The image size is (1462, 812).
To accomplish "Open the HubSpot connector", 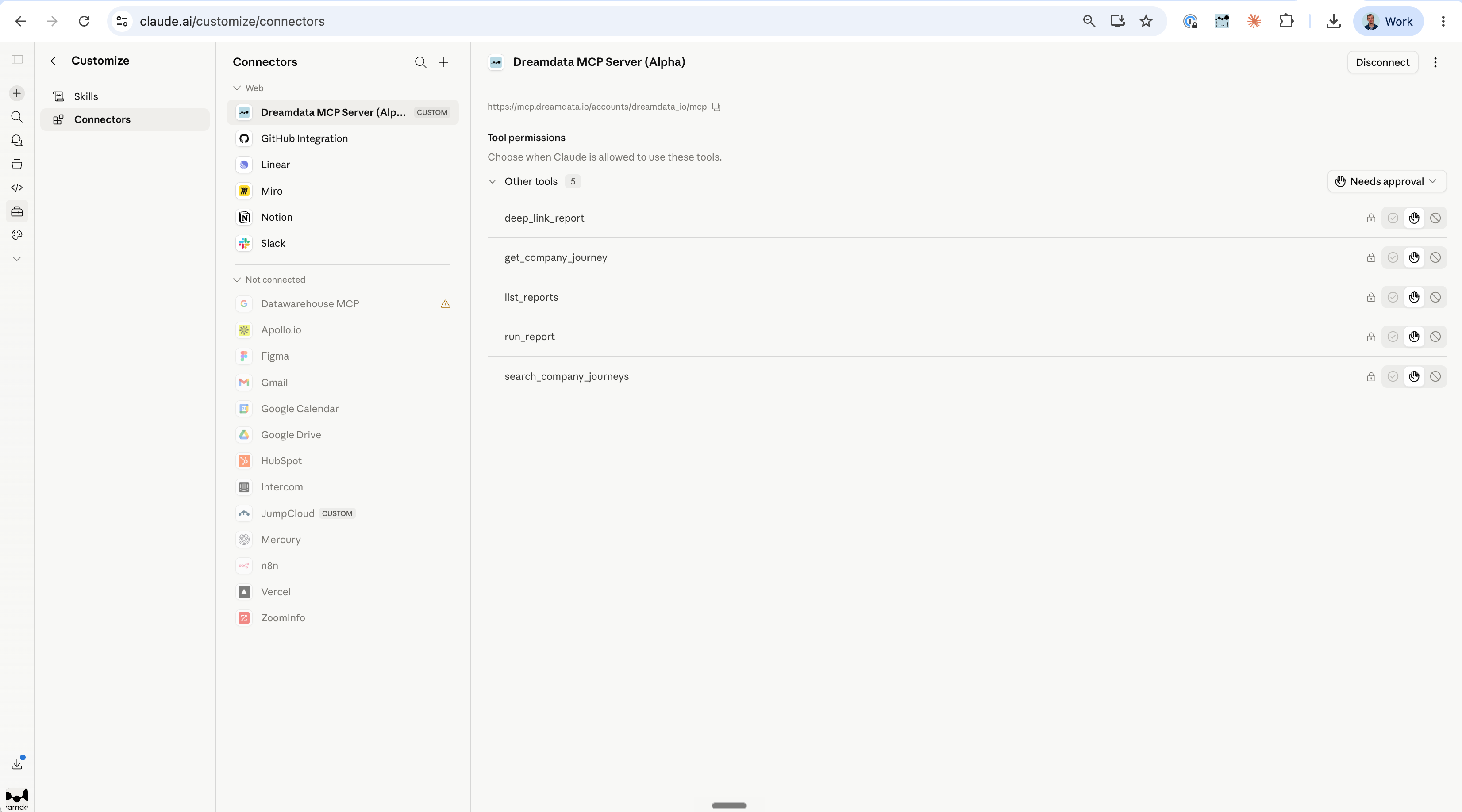I will coord(343,461).
